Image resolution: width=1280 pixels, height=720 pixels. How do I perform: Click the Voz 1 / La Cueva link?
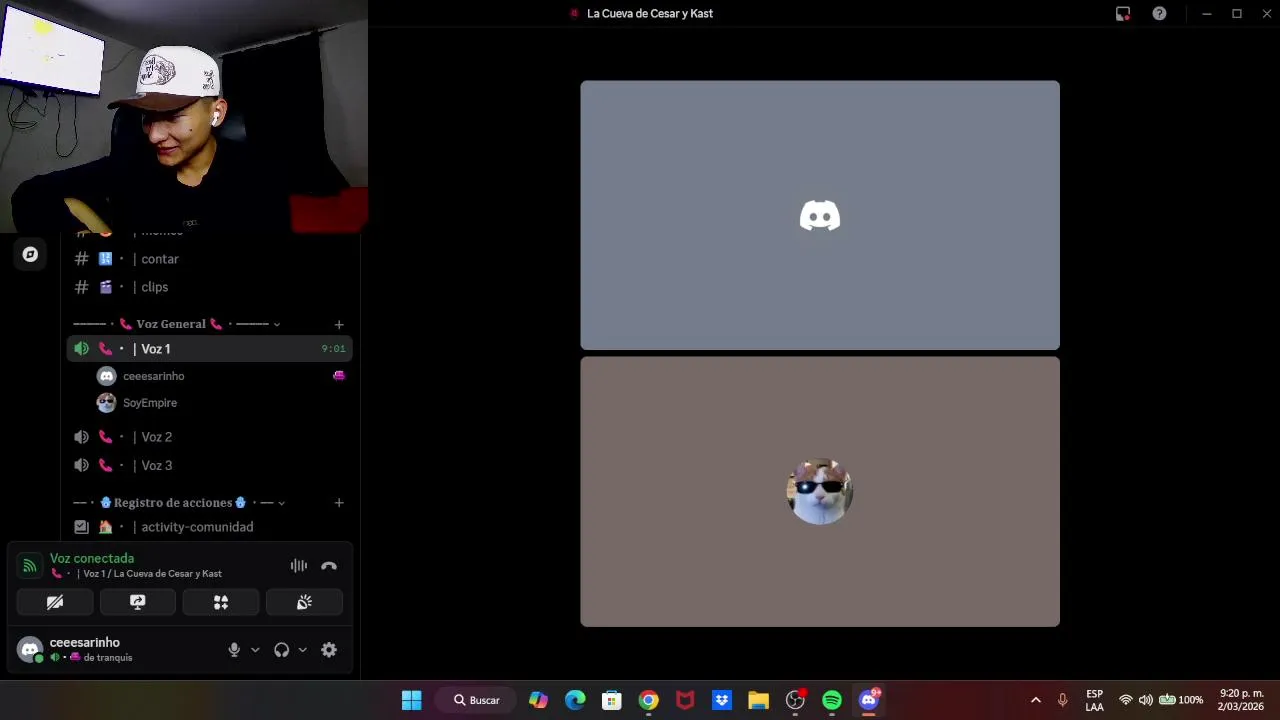coord(152,574)
